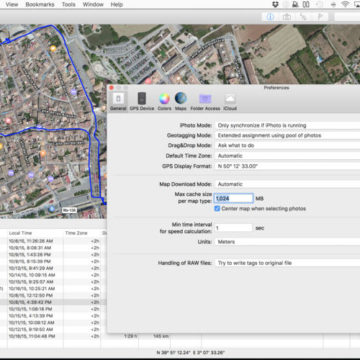Open the Map Download Mode dropdown

click(287, 184)
